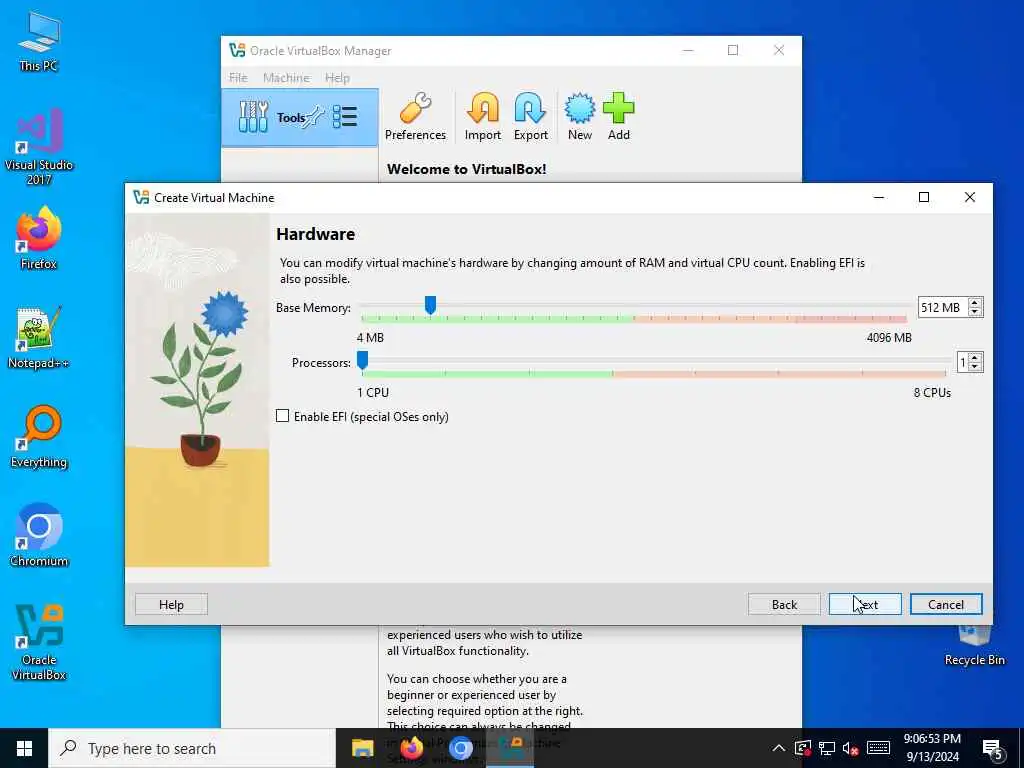Image resolution: width=1024 pixels, height=768 pixels.
Task: Open Preferences in VirtualBox Manager toolbar
Action: click(x=415, y=117)
